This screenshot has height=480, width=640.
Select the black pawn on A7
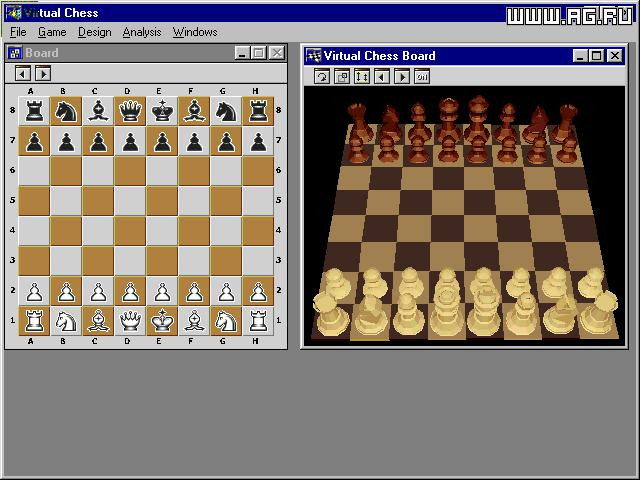tap(34, 141)
